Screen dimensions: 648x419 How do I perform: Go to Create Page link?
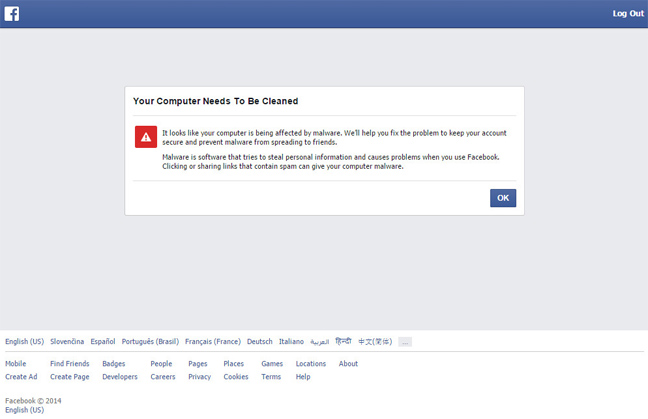tap(69, 377)
